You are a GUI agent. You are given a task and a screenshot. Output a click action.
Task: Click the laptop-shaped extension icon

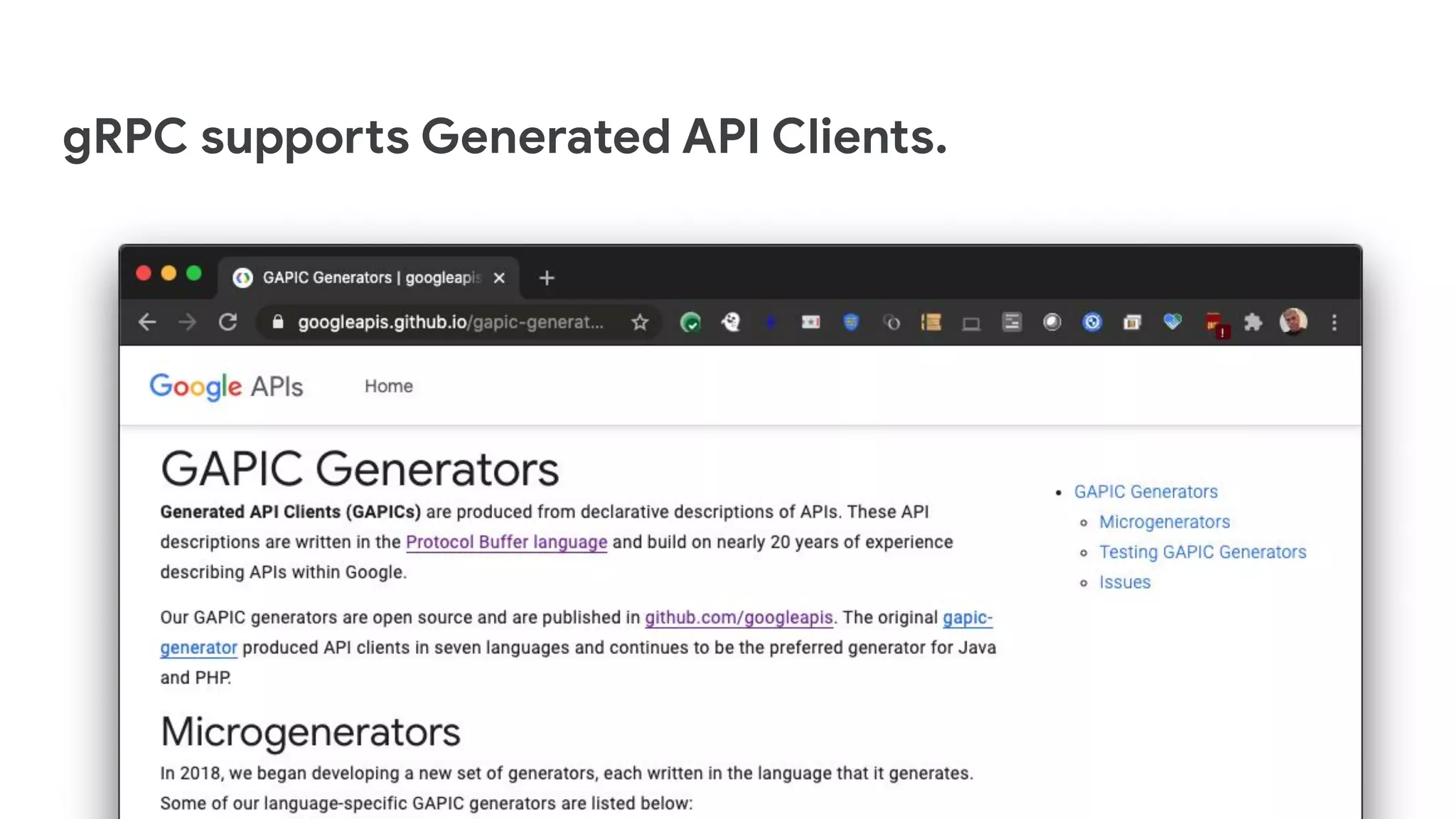coord(971,324)
